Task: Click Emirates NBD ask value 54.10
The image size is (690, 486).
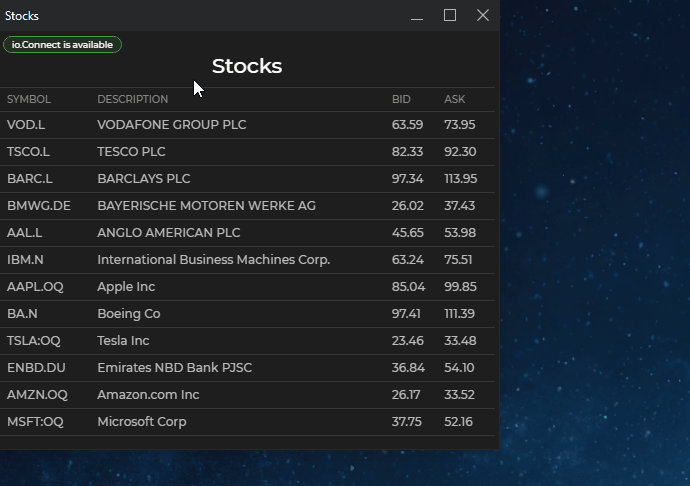Action: coord(459,368)
